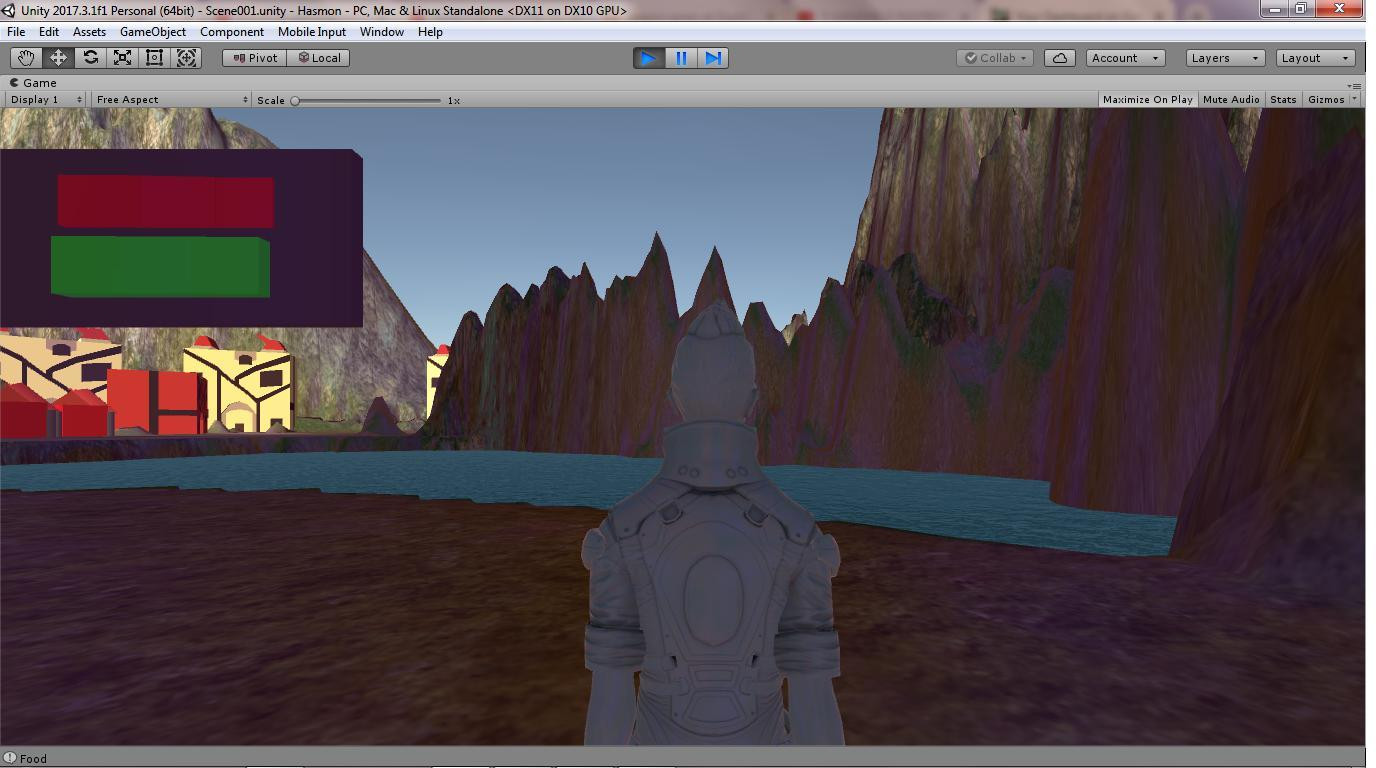Viewport: 1376px width, 768px height.
Task: Toggle Mute Audio
Action: [1231, 100]
